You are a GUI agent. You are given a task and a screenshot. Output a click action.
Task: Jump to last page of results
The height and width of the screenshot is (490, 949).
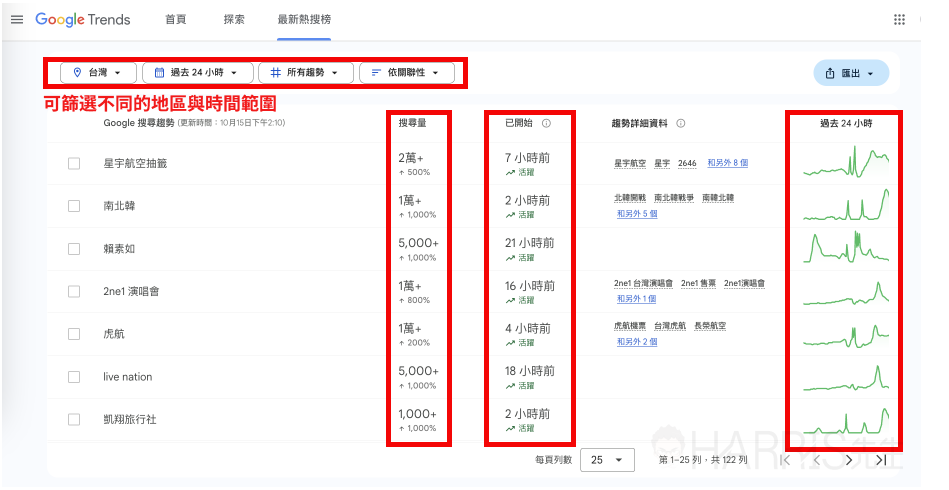tap(881, 460)
